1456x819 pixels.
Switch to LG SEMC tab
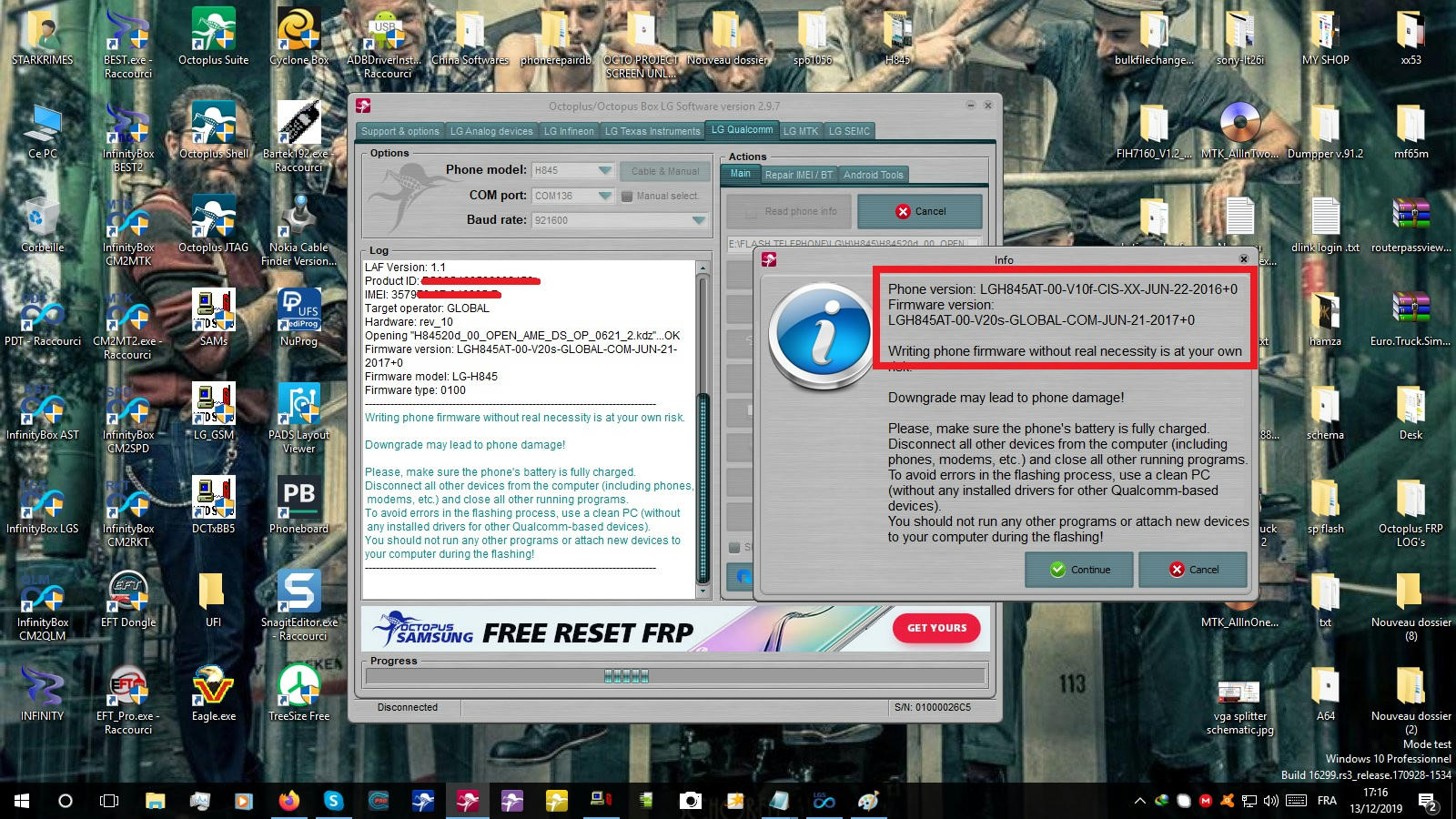[849, 131]
